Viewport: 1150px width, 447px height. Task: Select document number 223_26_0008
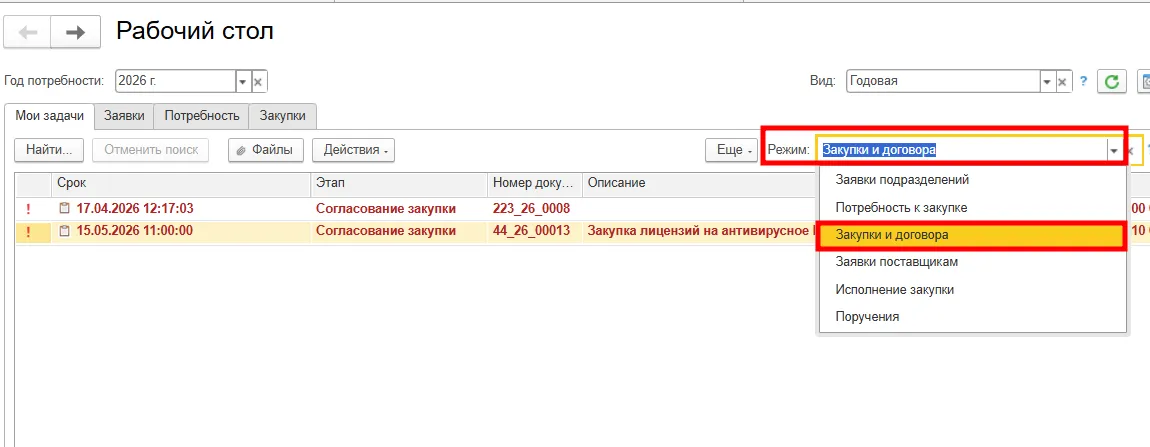point(532,208)
